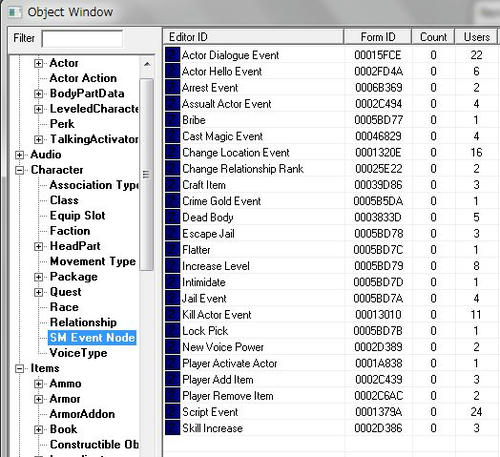Viewport: 500px width, 457px height.
Task: Select Faction in the tree
Action: (x=70, y=231)
